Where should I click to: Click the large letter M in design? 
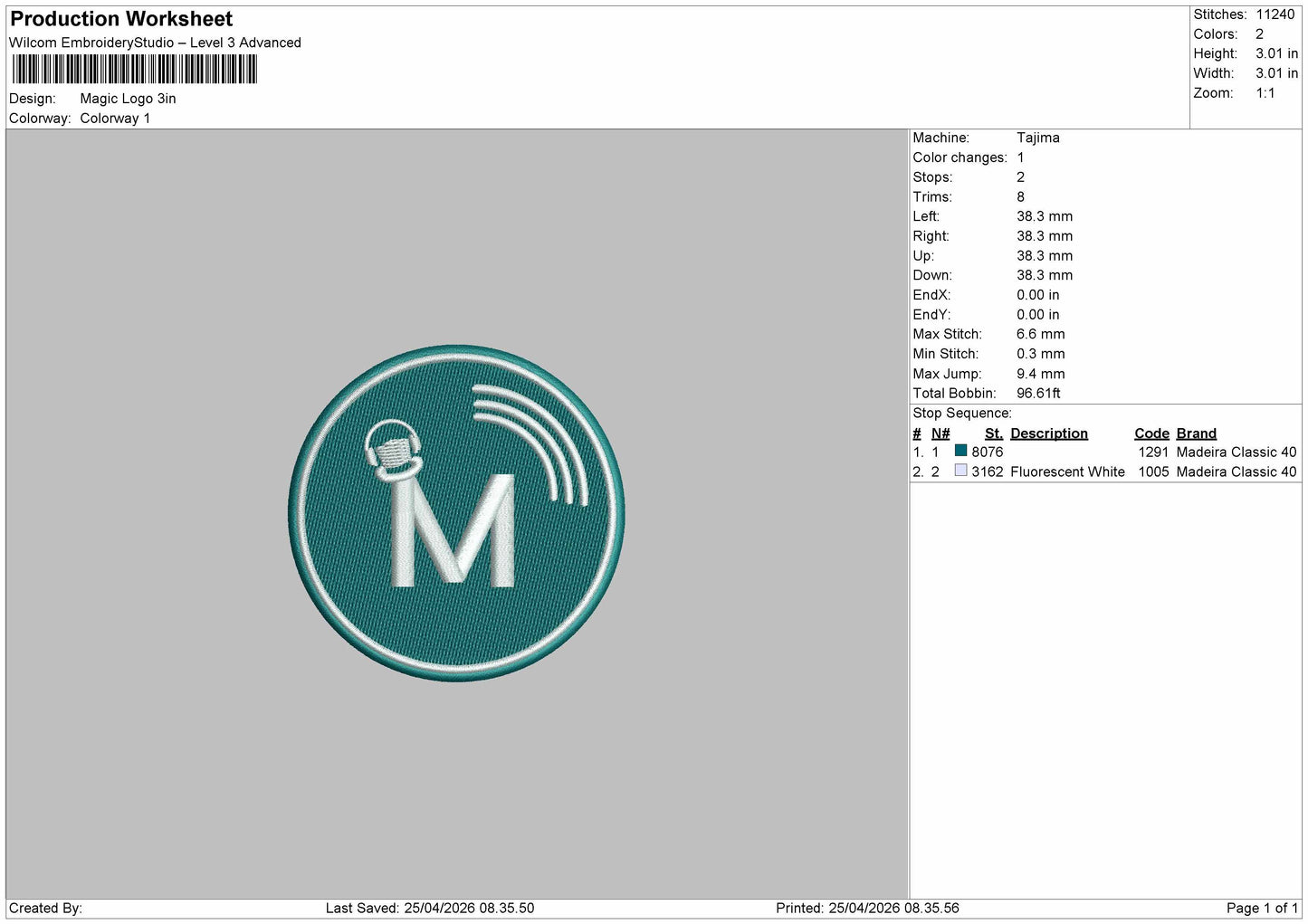453,530
